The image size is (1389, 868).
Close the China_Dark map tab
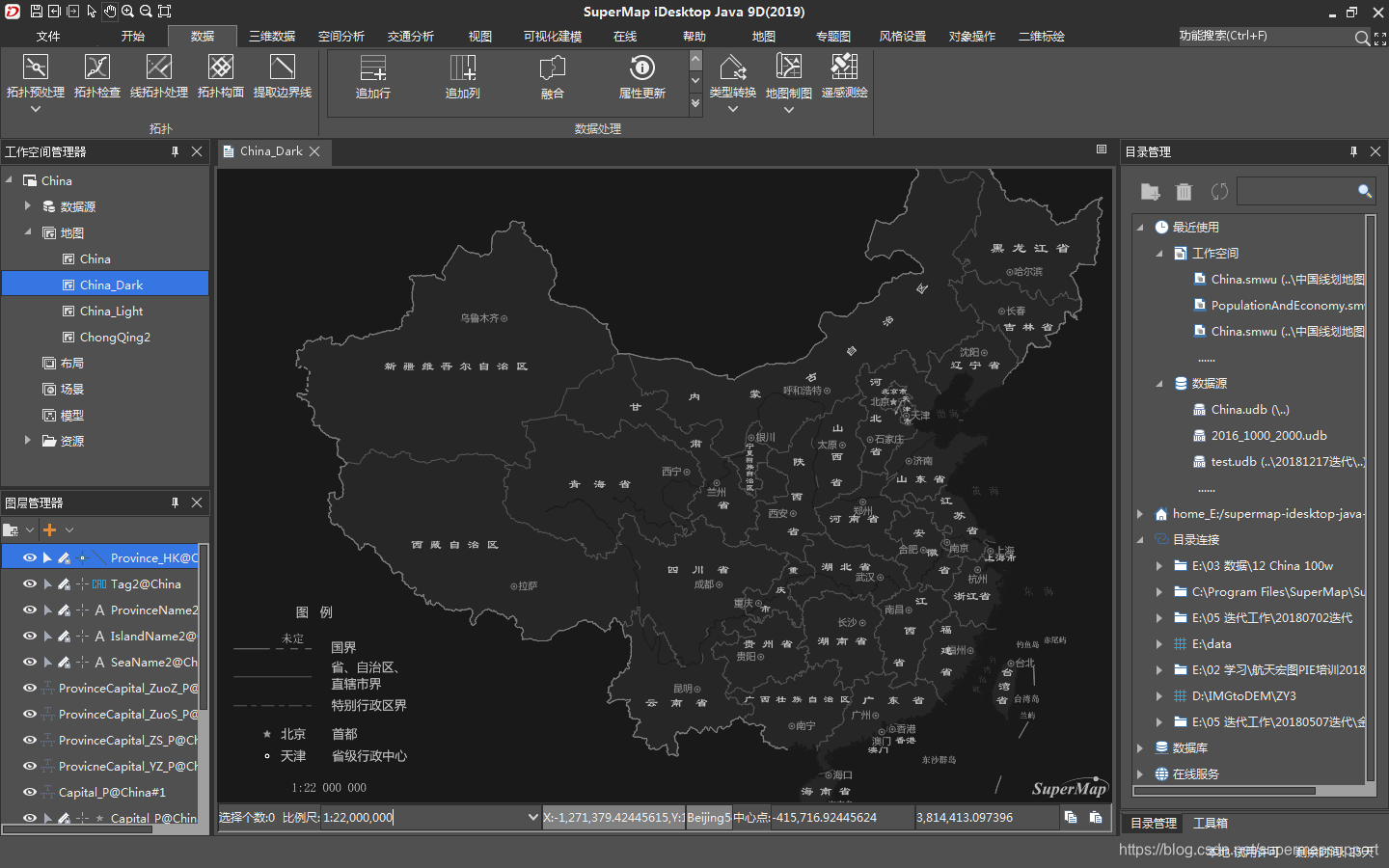tap(314, 151)
